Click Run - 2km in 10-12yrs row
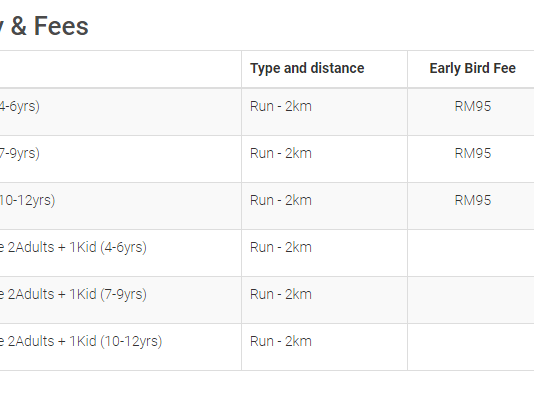 coord(281,200)
